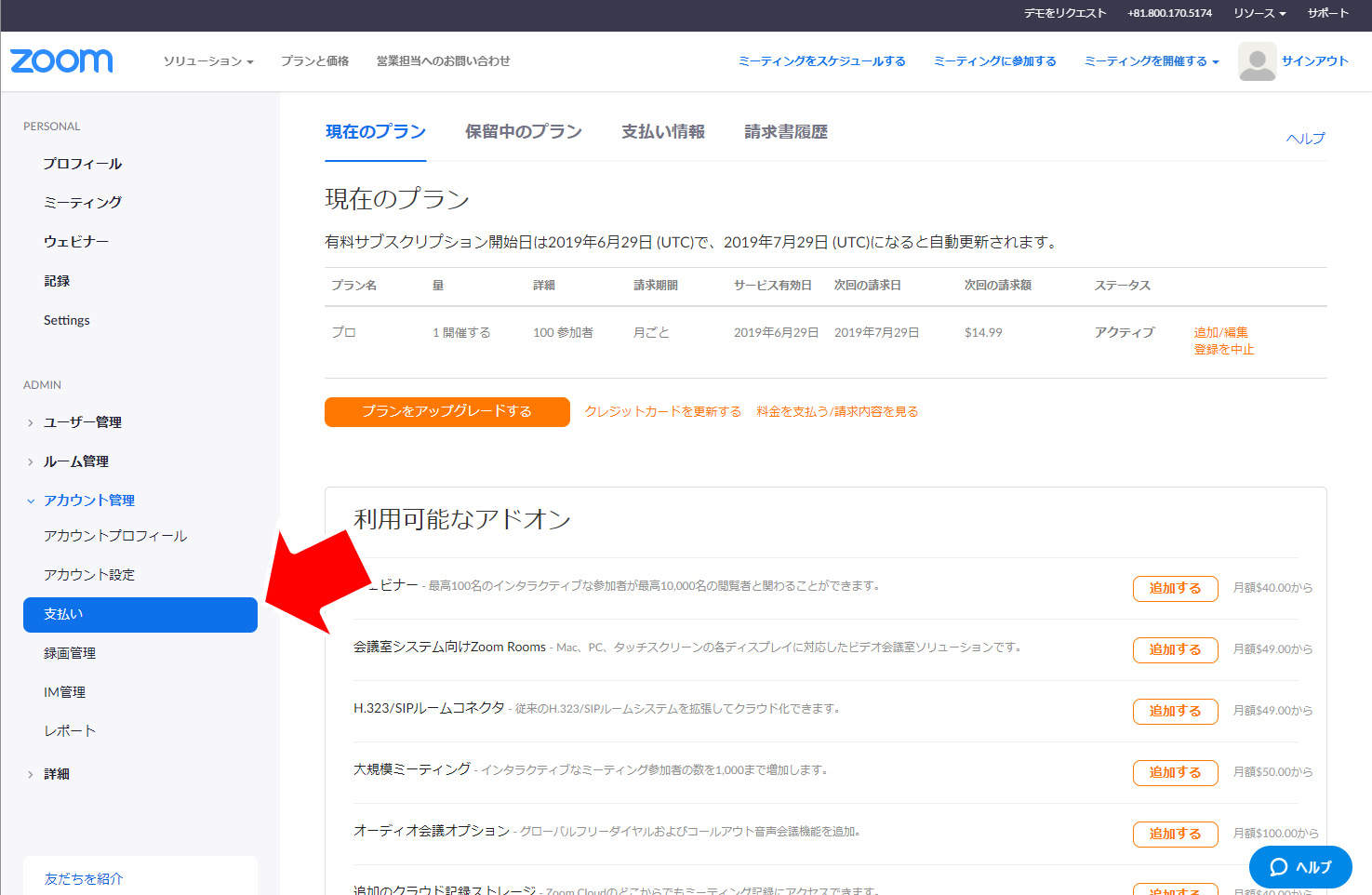Image resolution: width=1372 pixels, height=895 pixels.
Task: Open the 請求書履歴 tab
Action: coord(785,132)
